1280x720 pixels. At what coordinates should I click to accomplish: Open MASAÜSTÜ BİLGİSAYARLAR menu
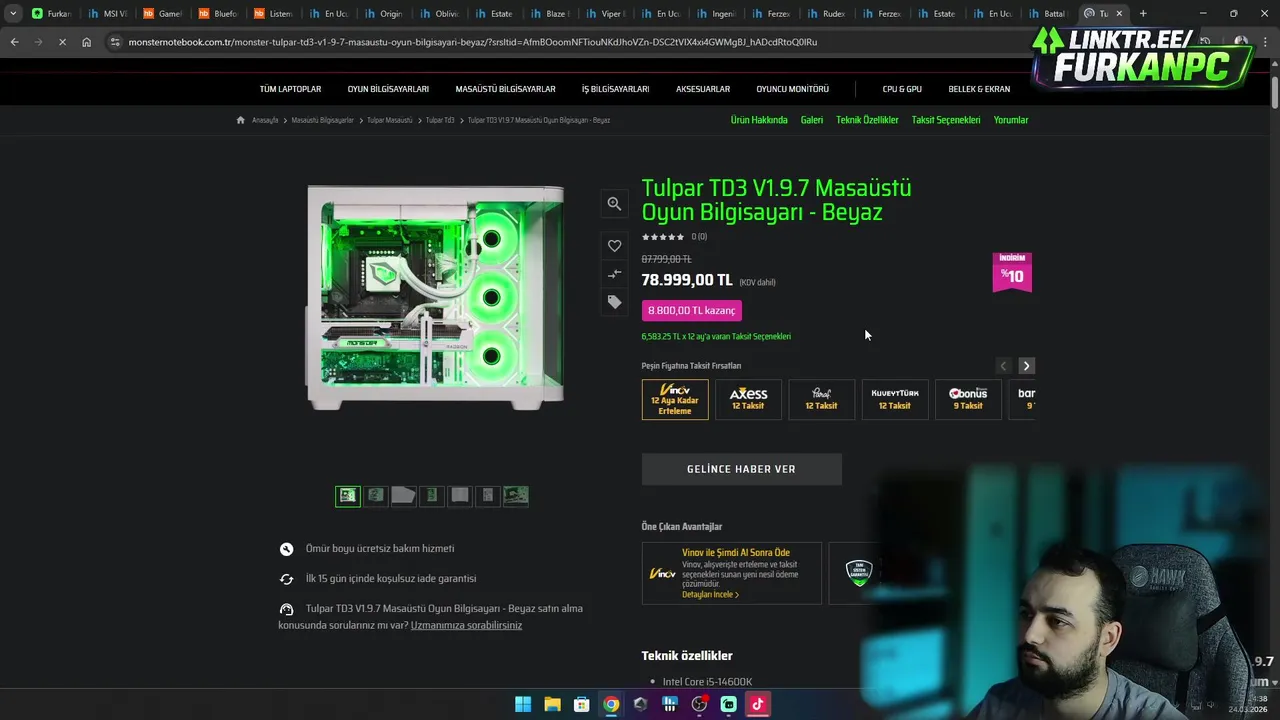[x=505, y=89]
